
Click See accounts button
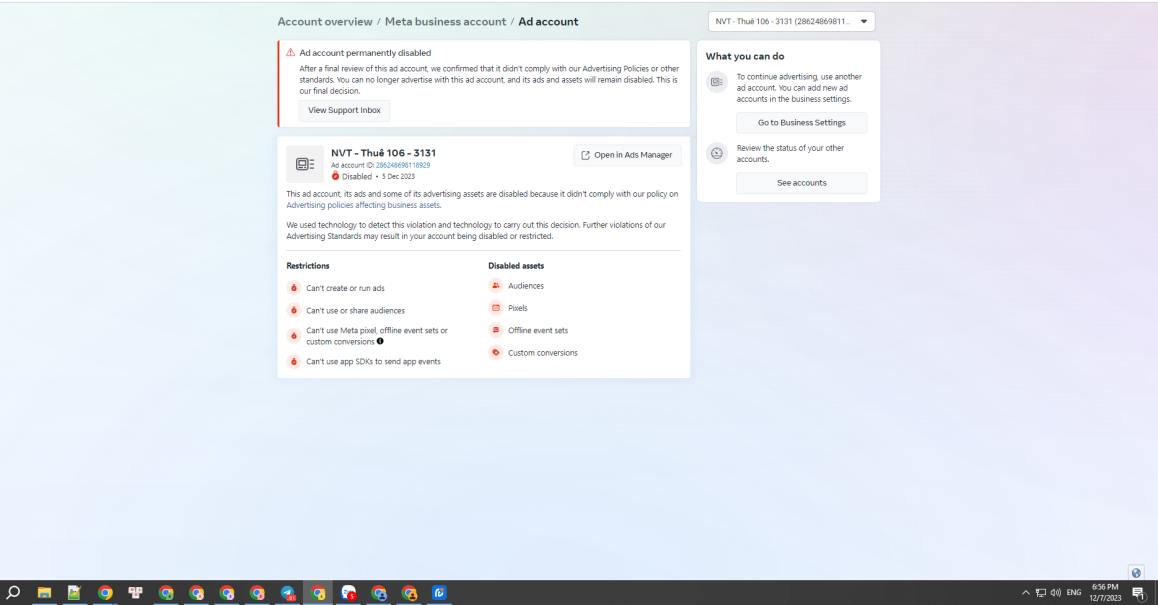tap(801, 182)
